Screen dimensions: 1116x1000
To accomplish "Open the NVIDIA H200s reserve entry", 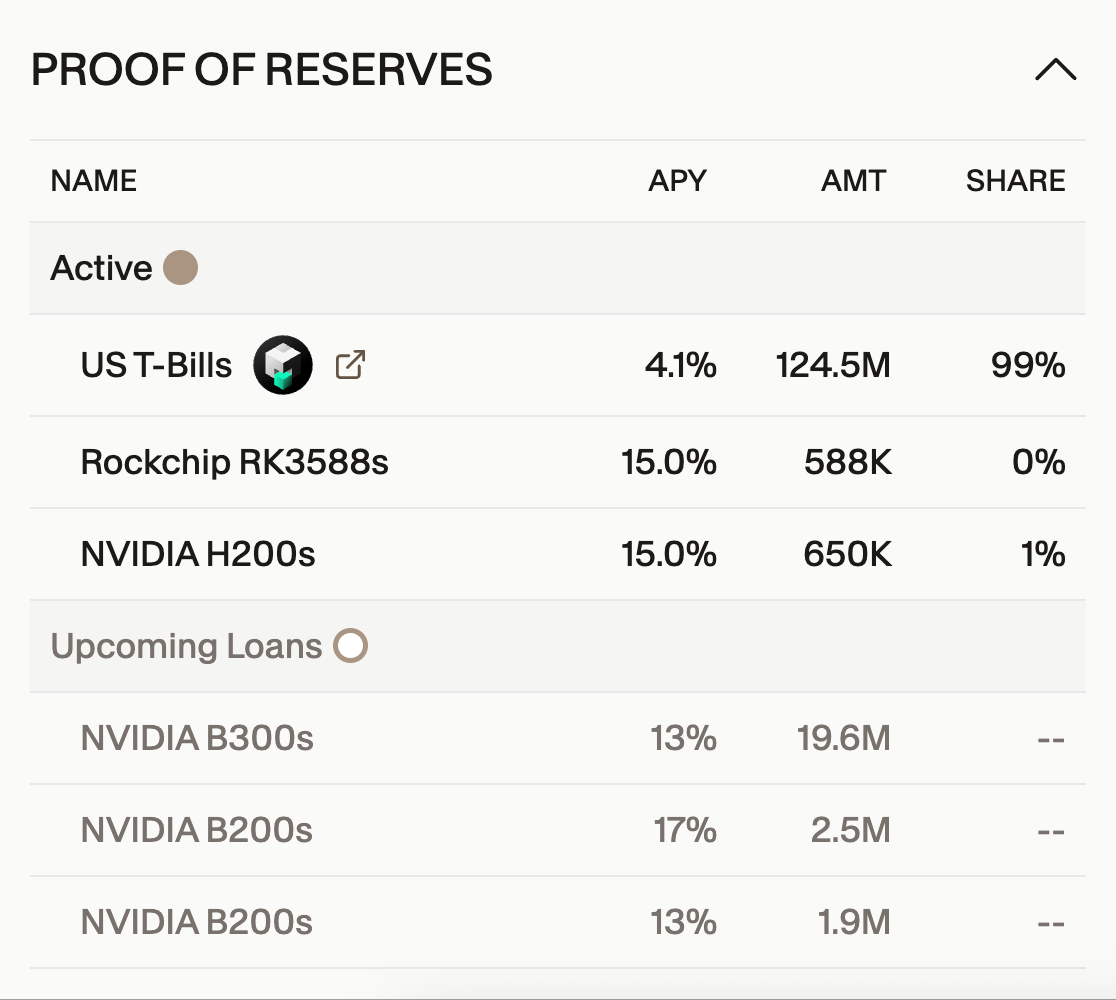I will tap(198, 554).
